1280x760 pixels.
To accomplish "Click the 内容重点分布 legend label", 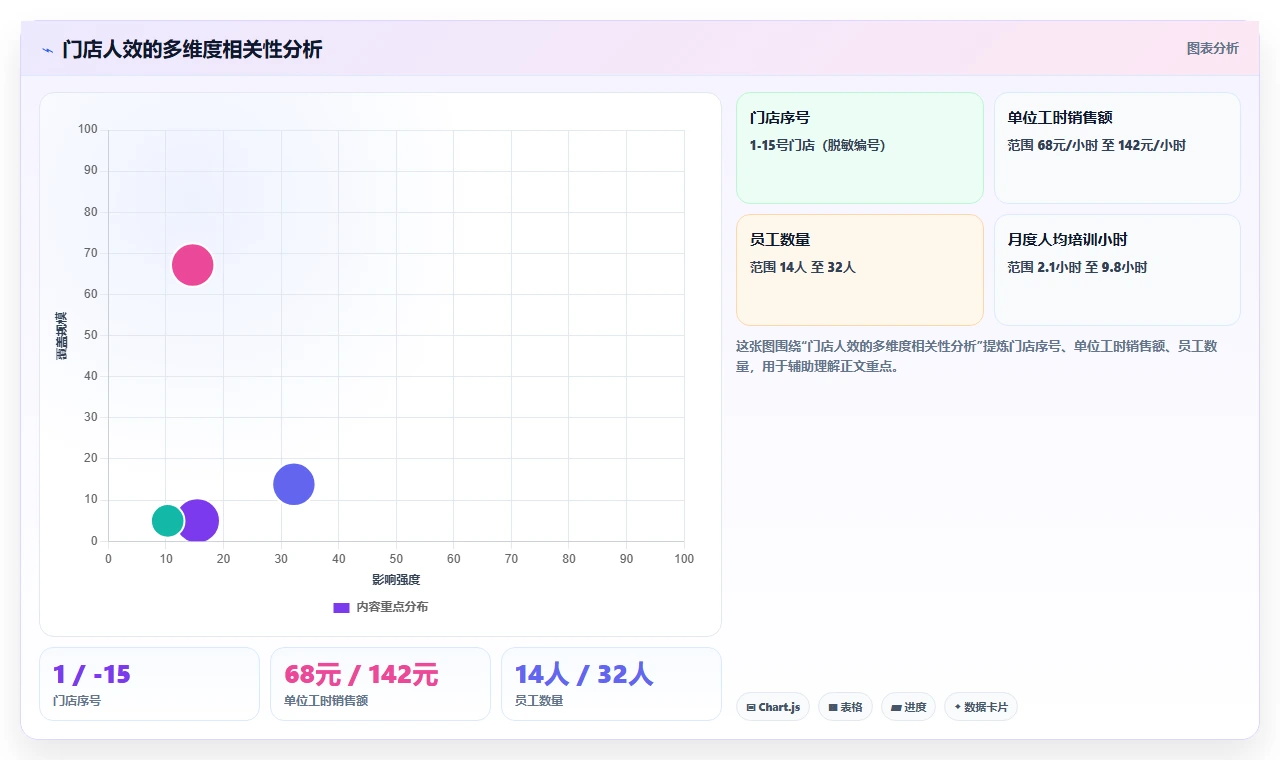I will click(x=392, y=607).
